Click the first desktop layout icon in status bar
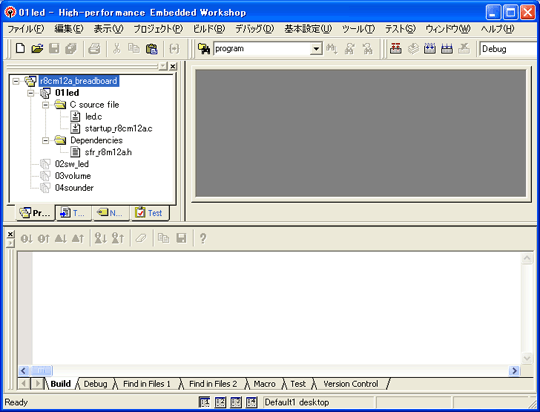 point(205,402)
